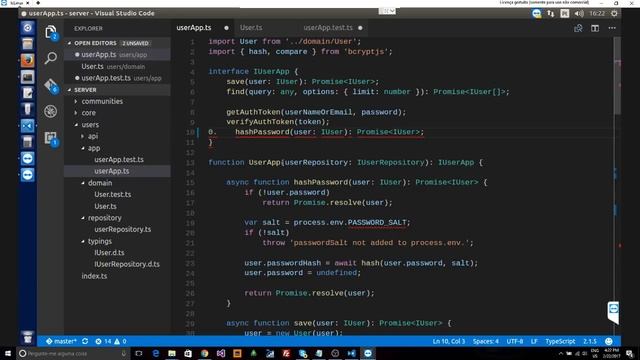Open the feedback smiley in status bar

[609, 341]
